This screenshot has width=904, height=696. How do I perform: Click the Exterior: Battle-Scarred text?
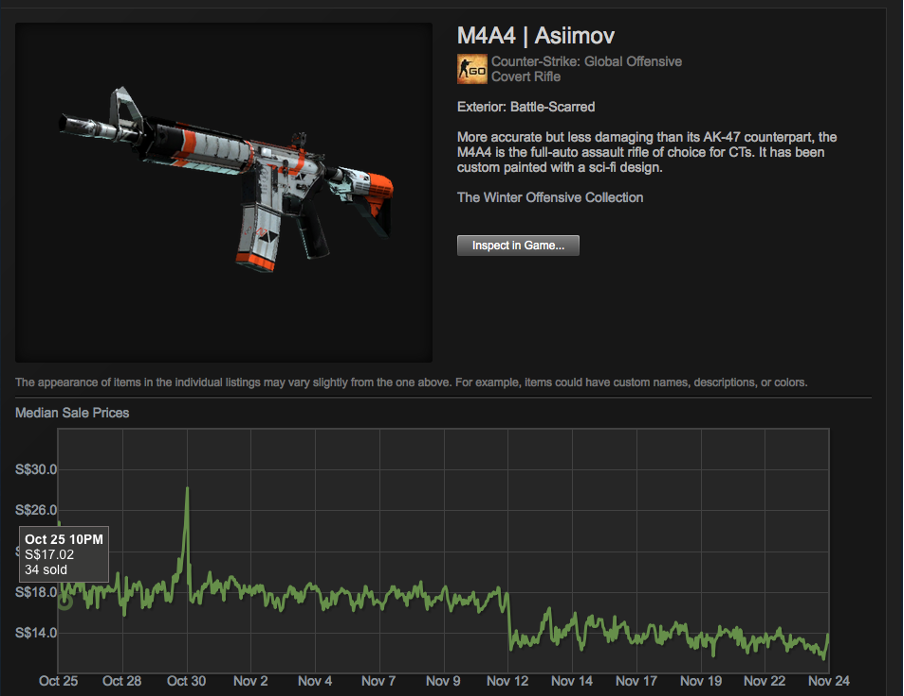526,107
